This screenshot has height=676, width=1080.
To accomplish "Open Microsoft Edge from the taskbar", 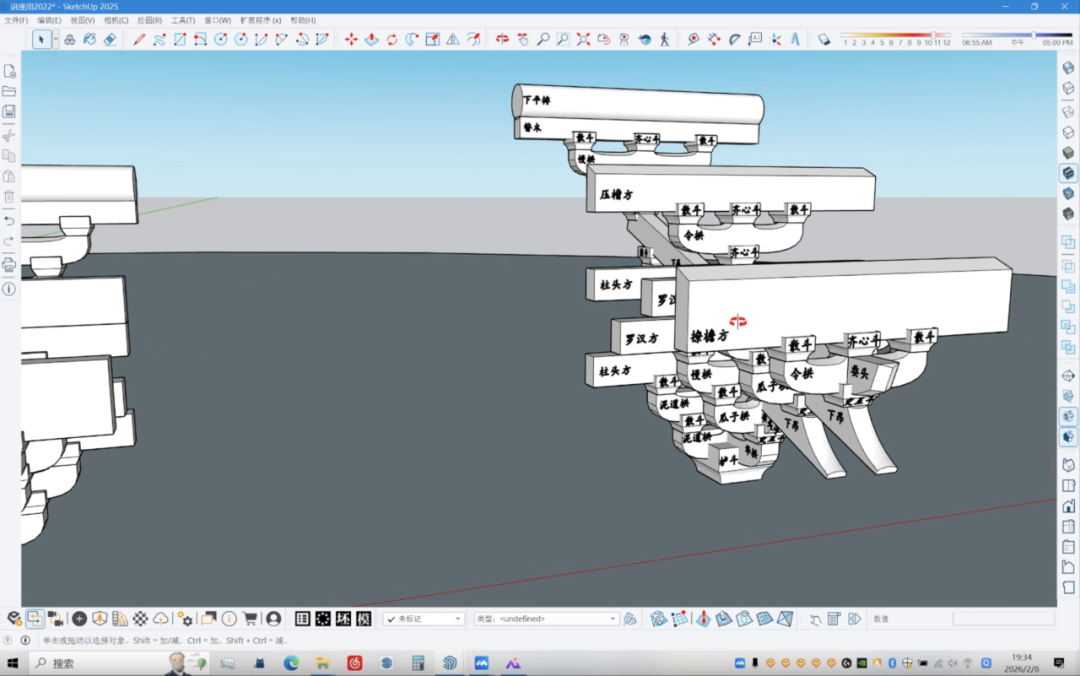I will [291, 663].
